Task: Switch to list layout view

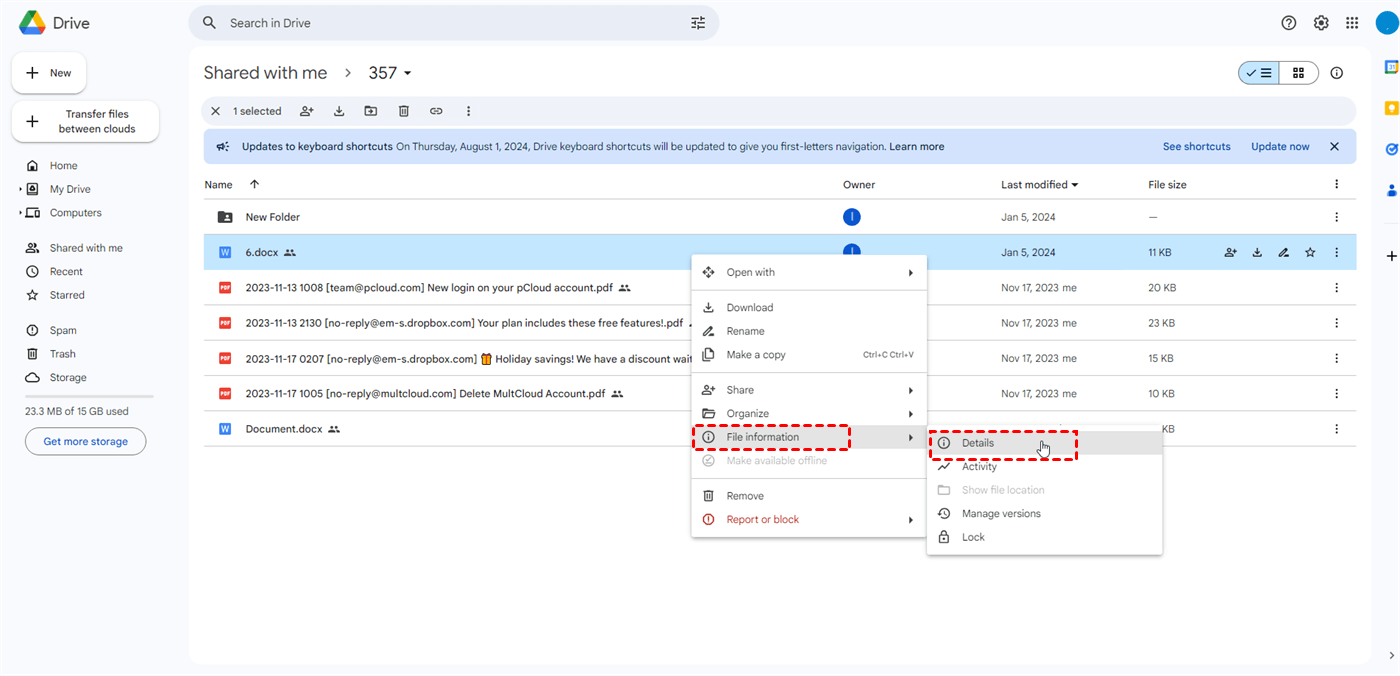Action: pos(1259,73)
